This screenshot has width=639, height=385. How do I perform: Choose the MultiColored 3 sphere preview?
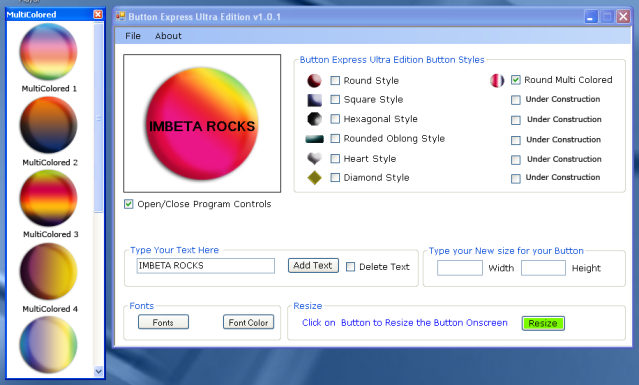(48, 198)
